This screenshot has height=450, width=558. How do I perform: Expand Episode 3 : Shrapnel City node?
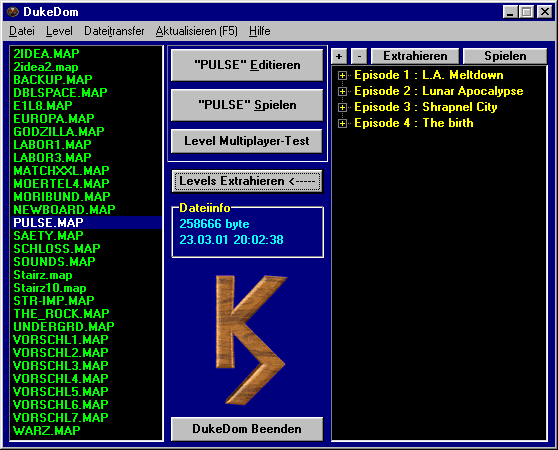342,107
